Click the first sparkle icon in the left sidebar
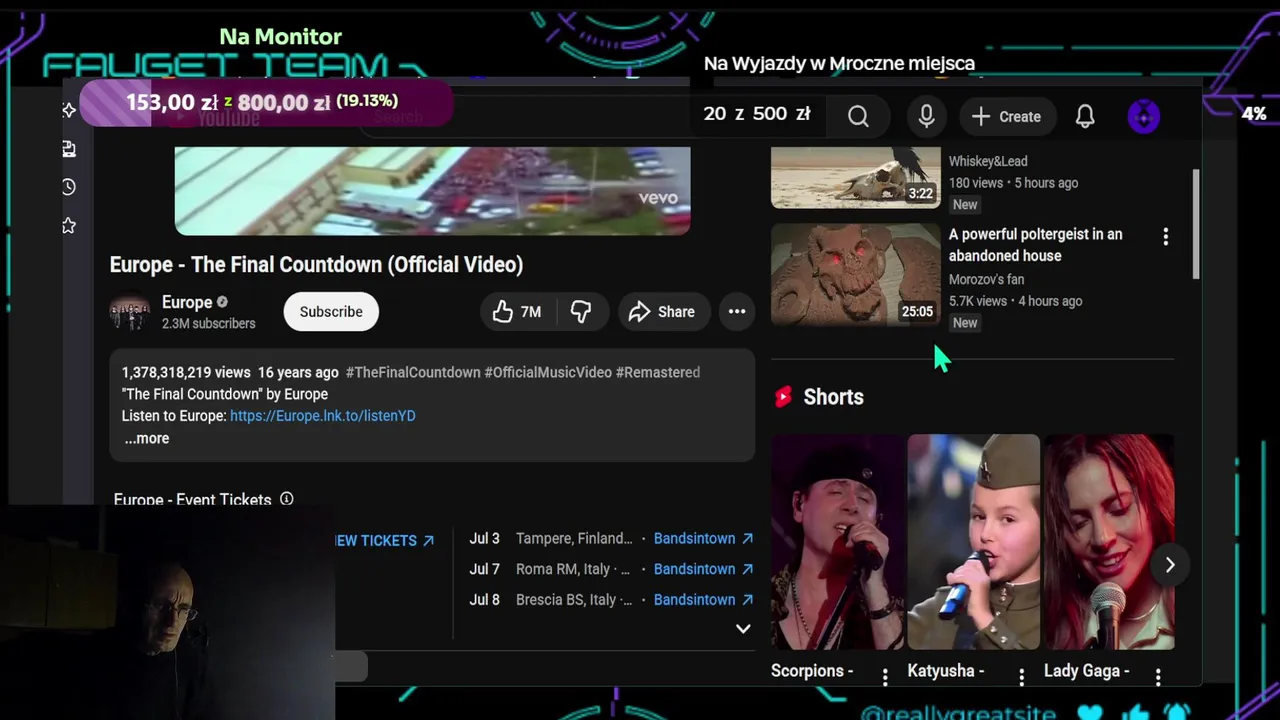This screenshot has width=1280, height=720. pyautogui.click(x=69, y=110)
